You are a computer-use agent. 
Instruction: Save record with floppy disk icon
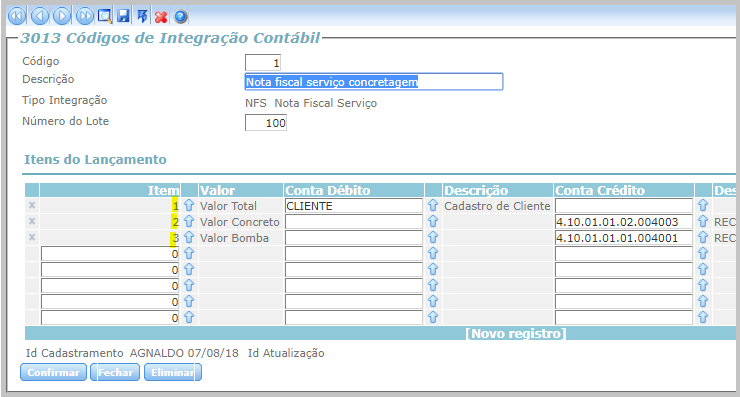123,17
